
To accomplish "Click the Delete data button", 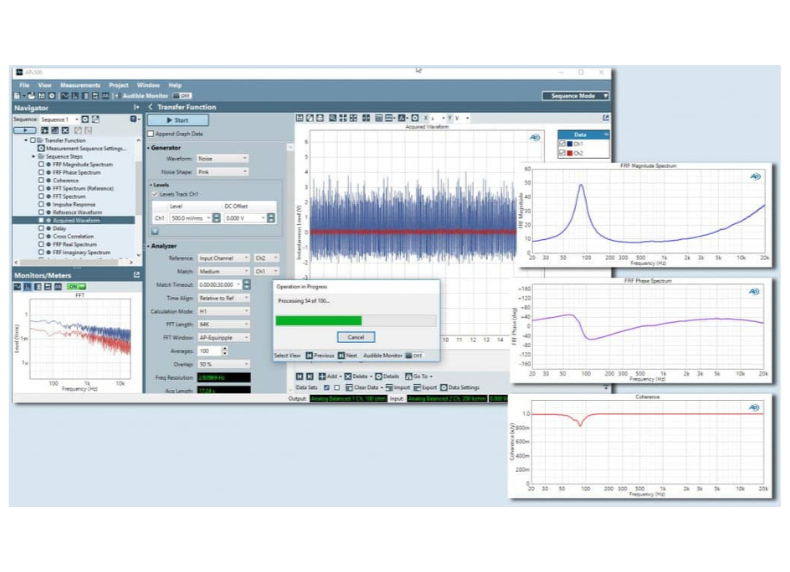I will coord(358,376).
